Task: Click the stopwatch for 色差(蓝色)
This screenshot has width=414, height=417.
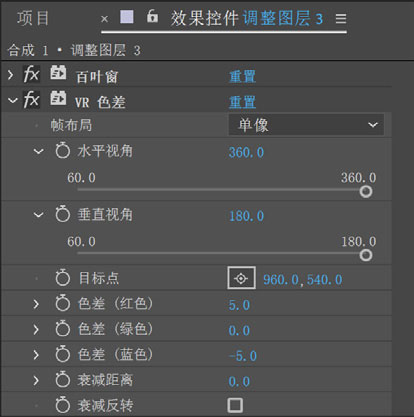Action: pyautogui.click(x=63, y=354)
